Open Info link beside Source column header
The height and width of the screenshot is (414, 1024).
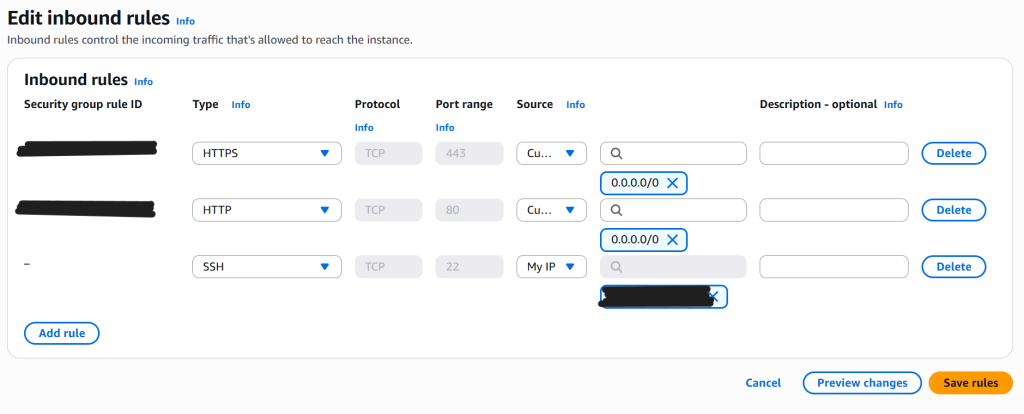click(x=576, y=104)
